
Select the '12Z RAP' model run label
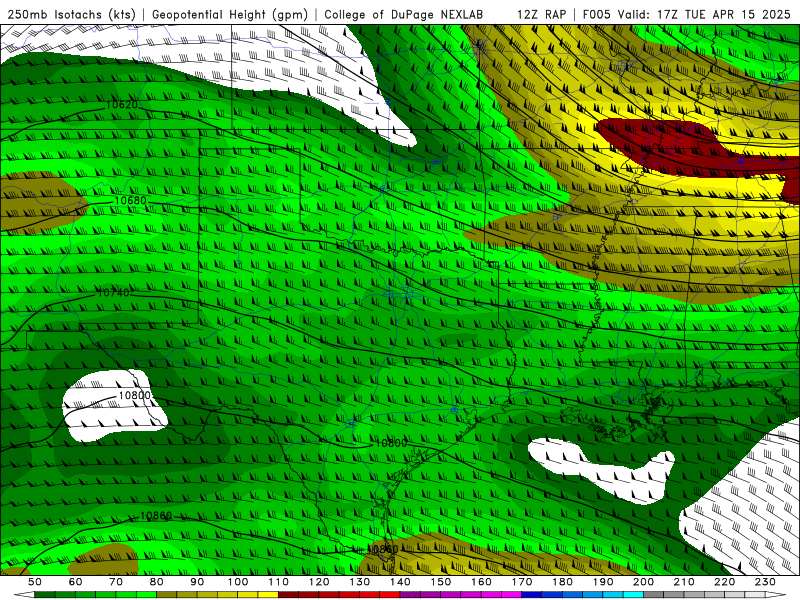541,14
